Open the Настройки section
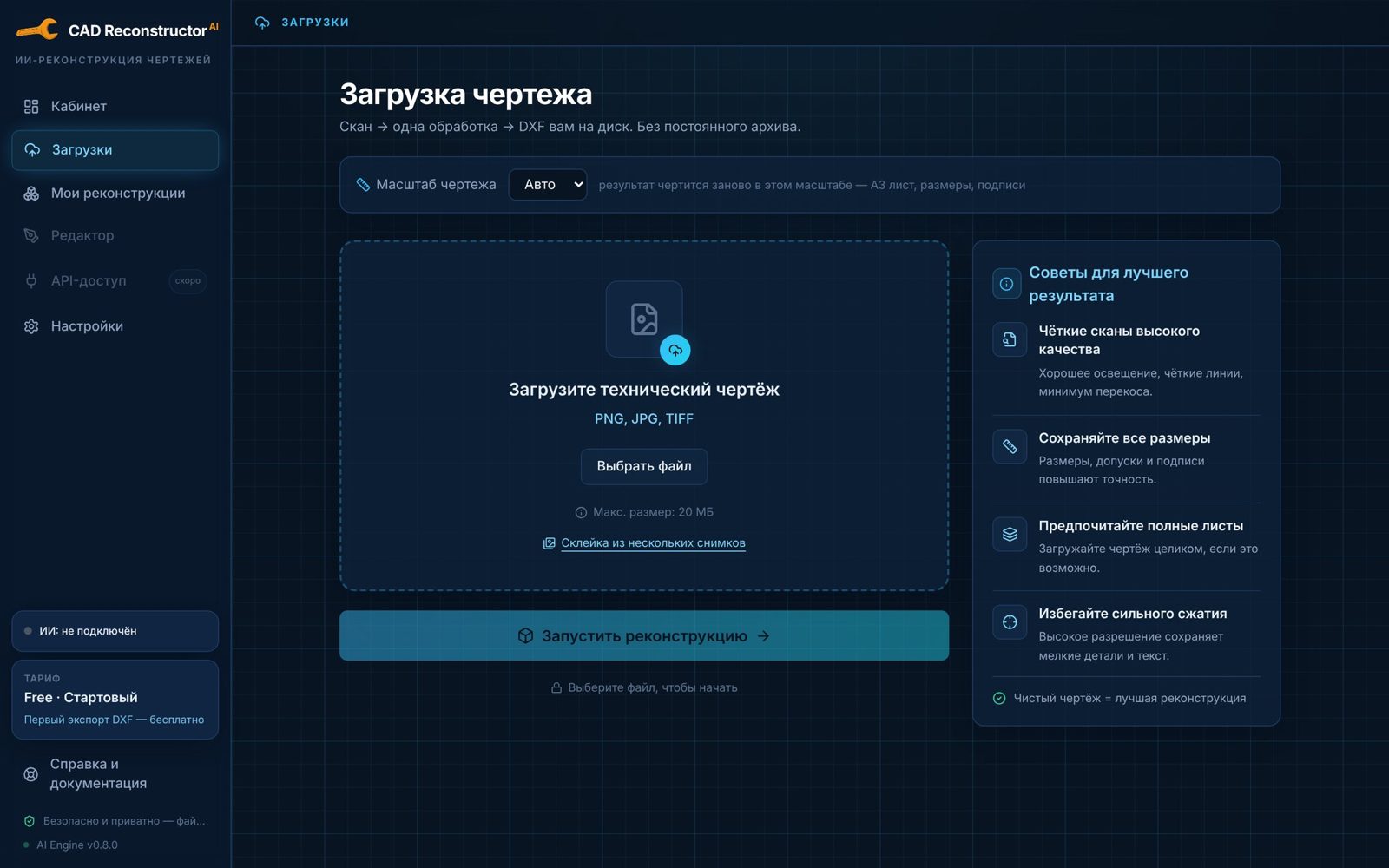The image size is (1389, 868). (x=115, y=326)
